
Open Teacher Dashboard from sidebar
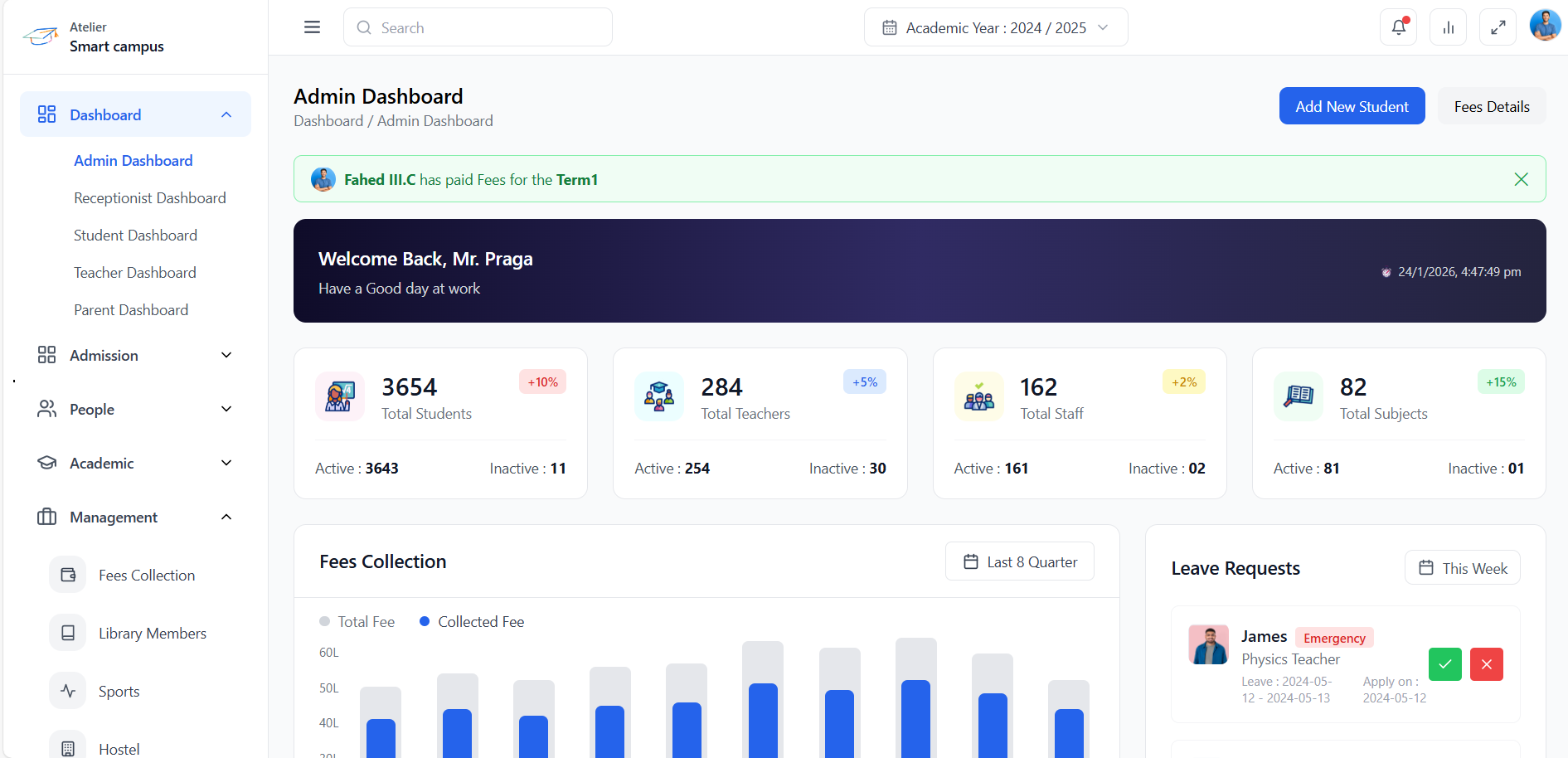pyautogui.click(x=134, y=273)
